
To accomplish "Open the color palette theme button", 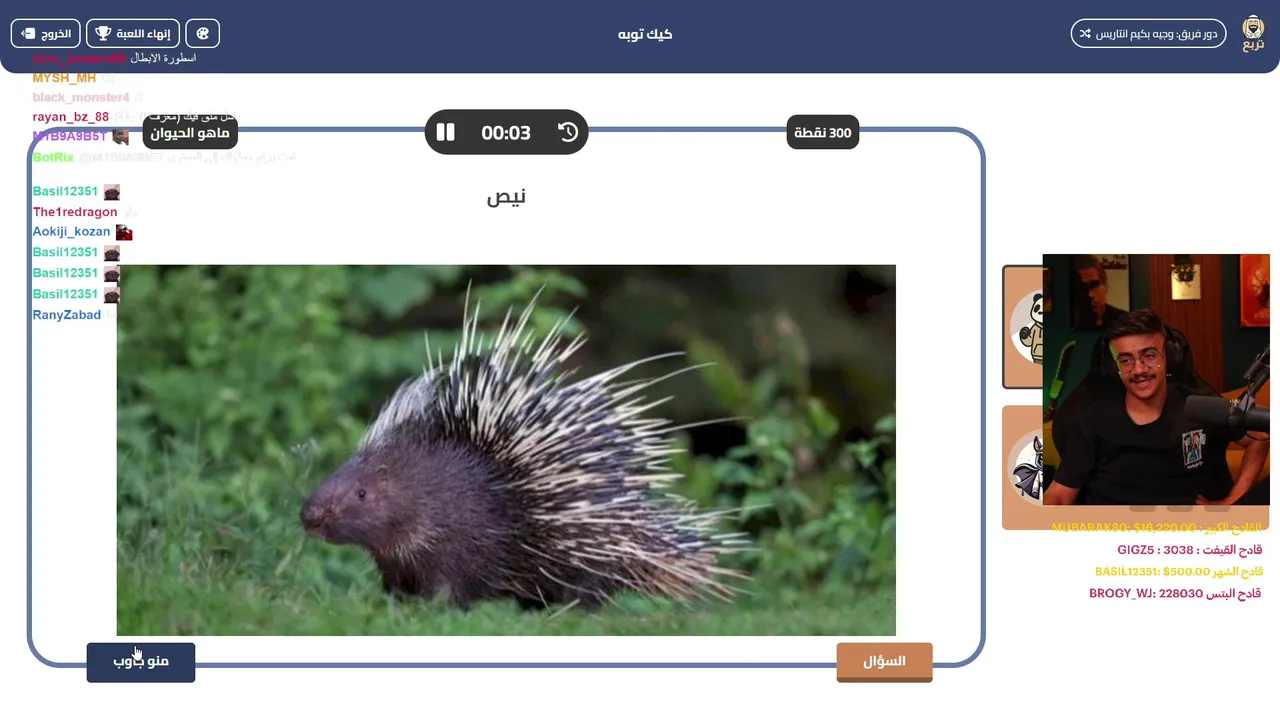I will coord(203,33).
